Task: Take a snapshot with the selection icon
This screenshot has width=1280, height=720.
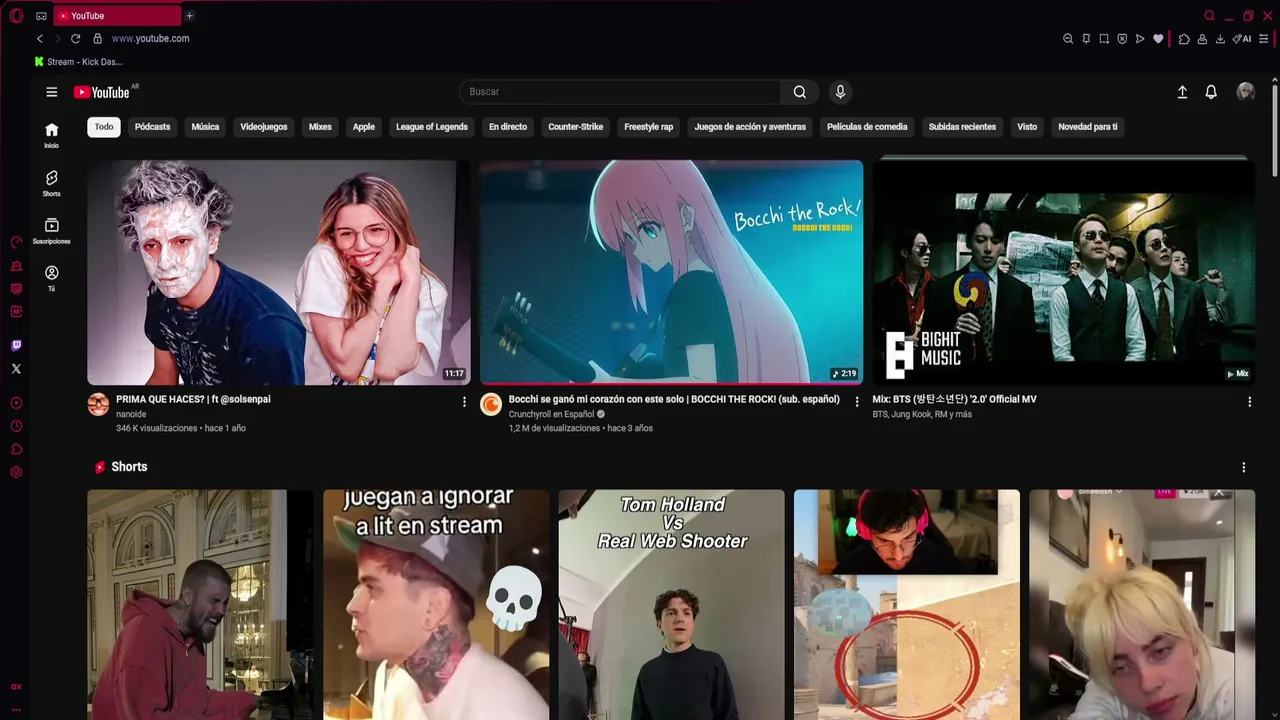Action: pos(1104,39)
